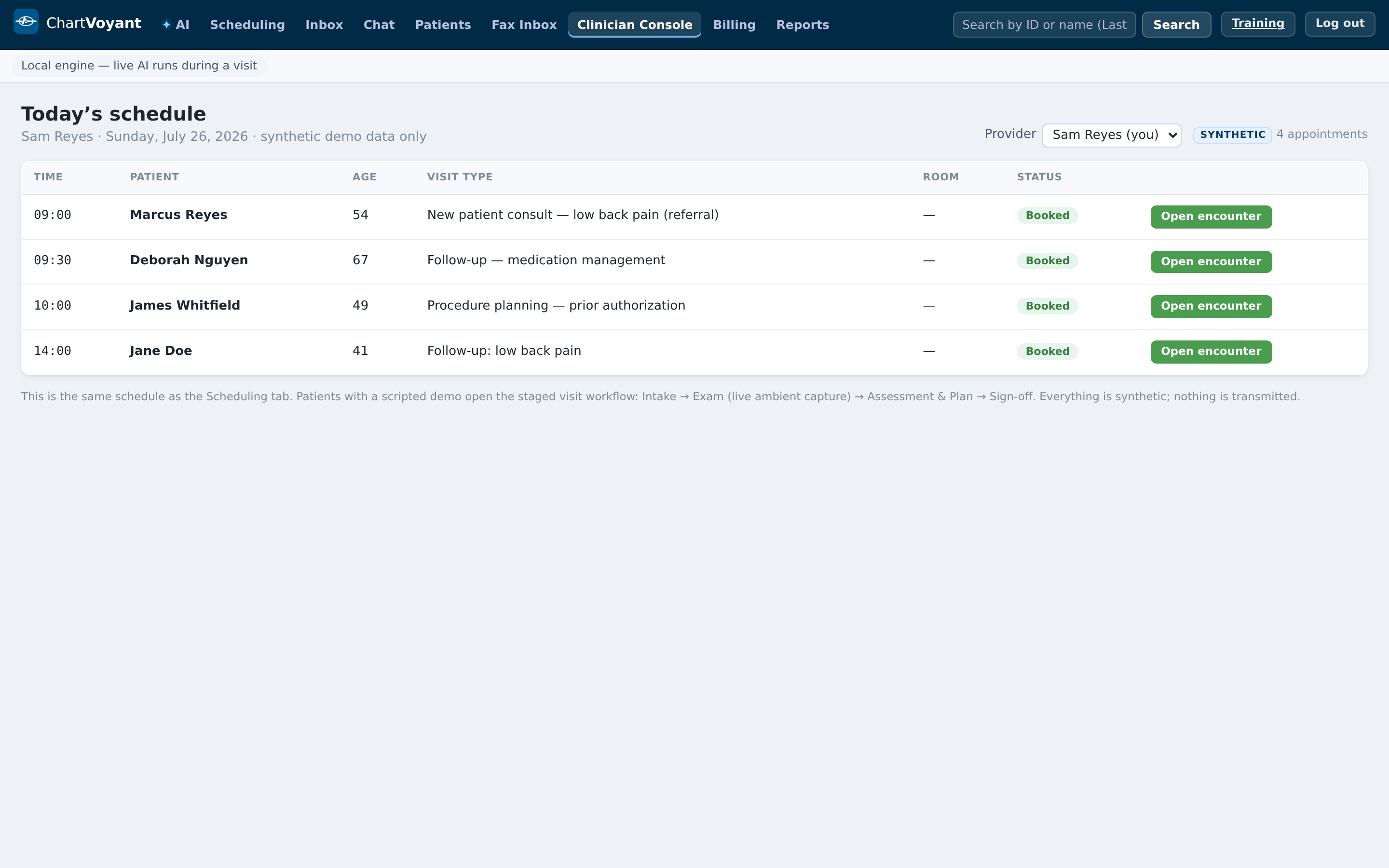Click patient name James Whitfield
This screenshot has width=1389, height=868.
point(185,305)
